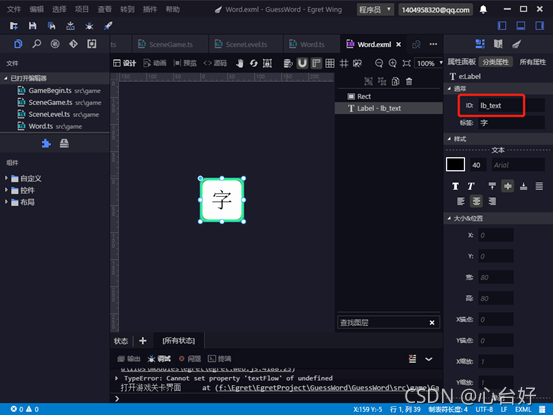Add a new state with plus button

143,341
